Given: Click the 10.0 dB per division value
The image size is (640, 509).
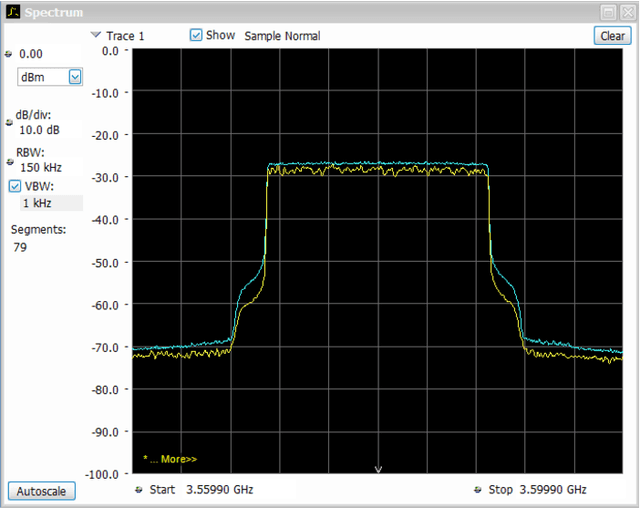Looking at the screenshot, I should 39,129.
